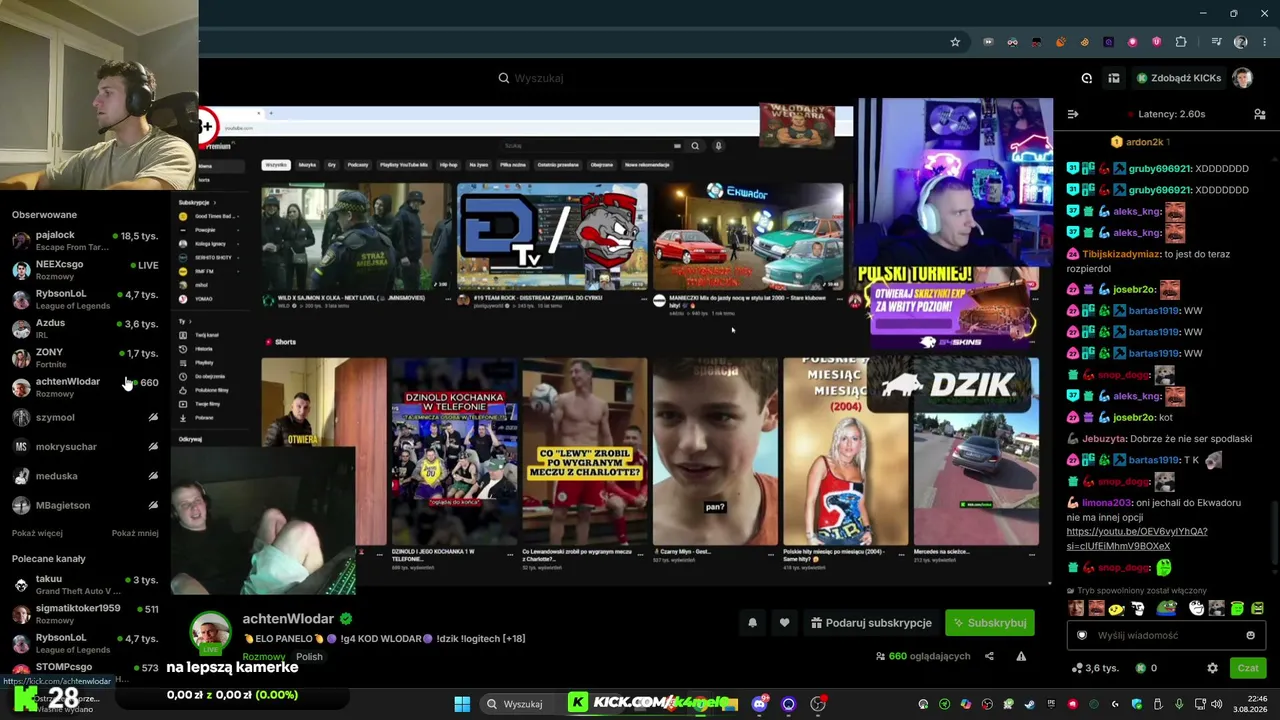The image size is (1280, 720).
Task: Open pajalock channel in followed list
Action: pyautogui.click(x=85, y=240)
